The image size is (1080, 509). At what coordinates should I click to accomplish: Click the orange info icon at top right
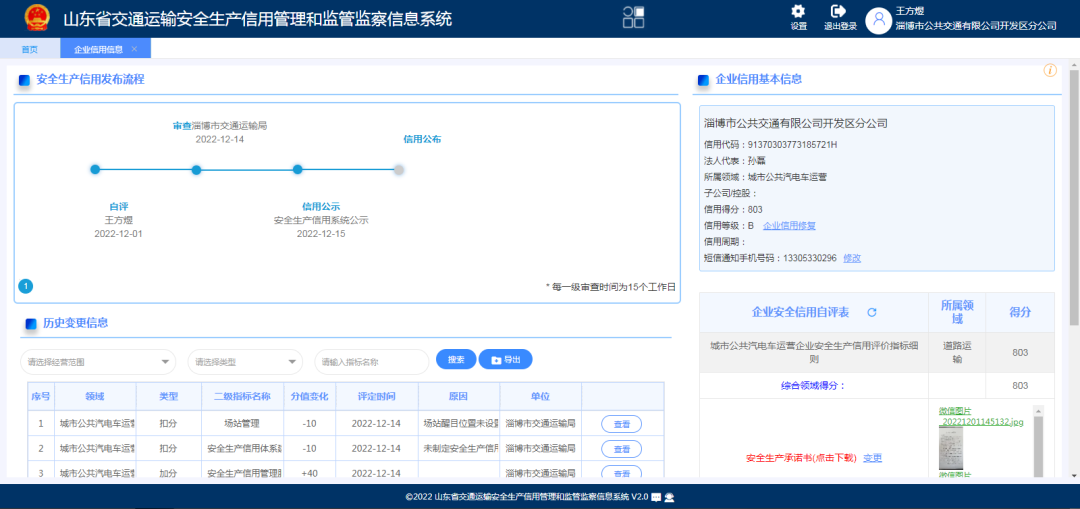tap(1050, 70)
